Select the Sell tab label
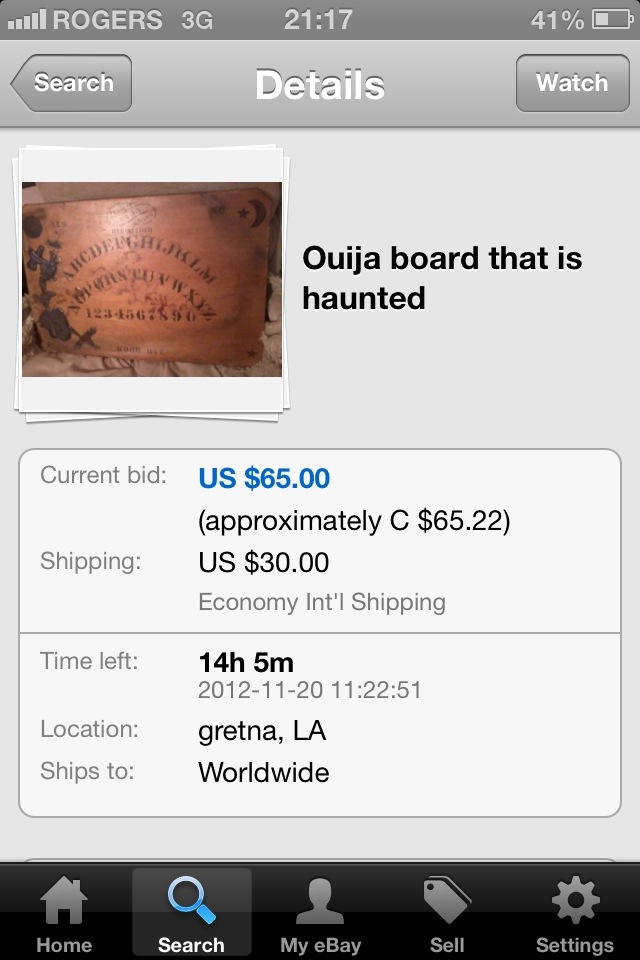The width and height of the screenshot is (640, 960). coord(446,945)
